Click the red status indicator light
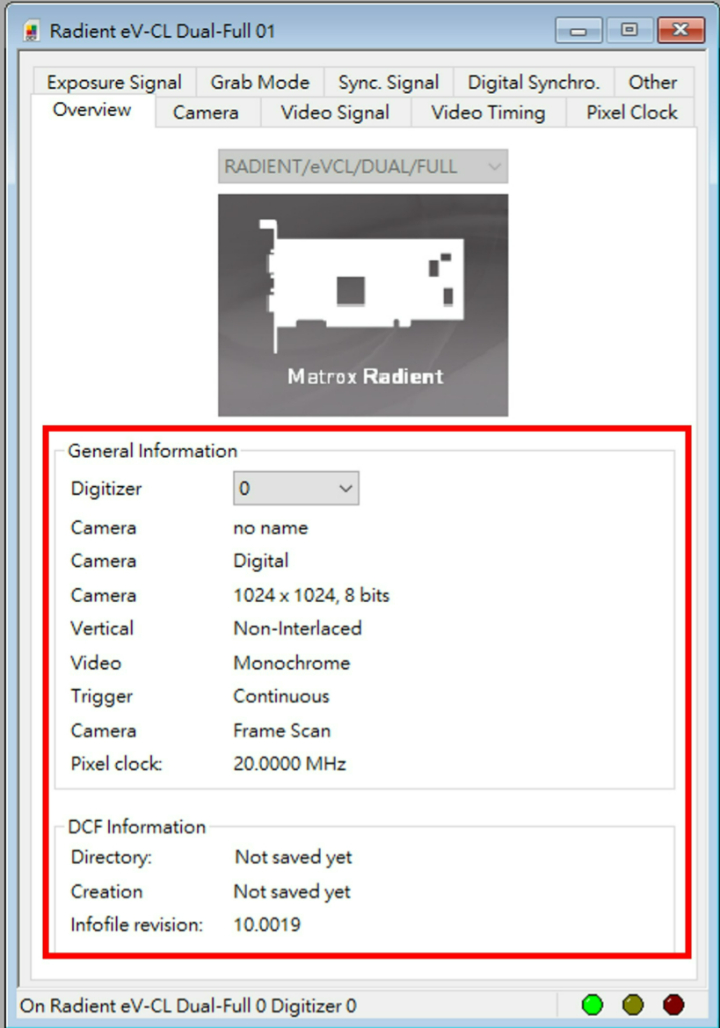Viewport: 720px width, 1028px height. 673,1005
